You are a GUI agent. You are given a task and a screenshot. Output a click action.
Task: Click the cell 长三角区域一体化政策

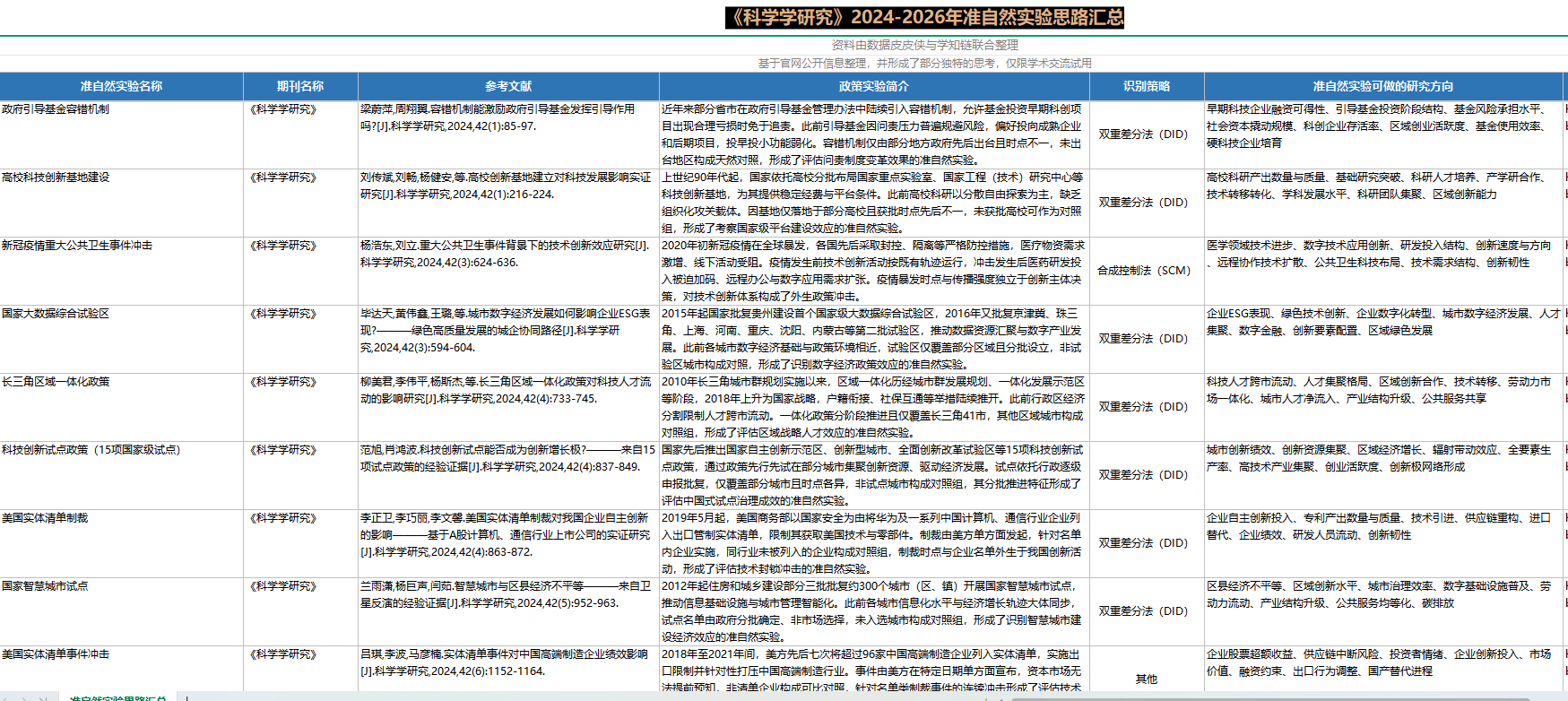tap(121, 407)
